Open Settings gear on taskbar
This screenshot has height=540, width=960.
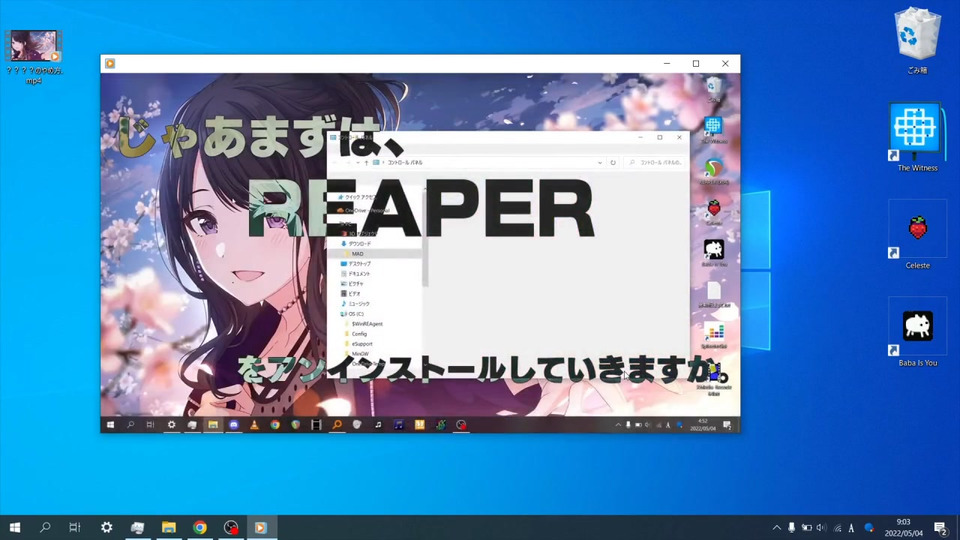pyautogui.click(x=107, y=527)
